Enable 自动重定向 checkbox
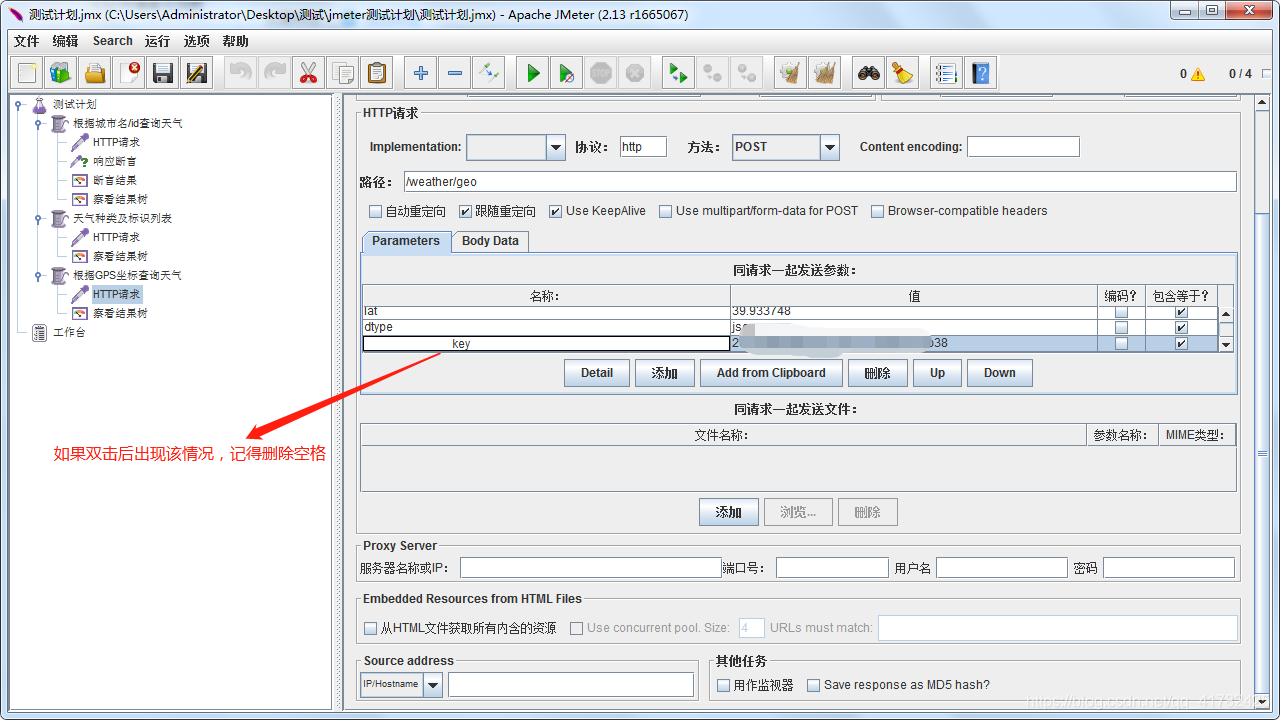1280x720 pixels. click(x=376, y=211)
